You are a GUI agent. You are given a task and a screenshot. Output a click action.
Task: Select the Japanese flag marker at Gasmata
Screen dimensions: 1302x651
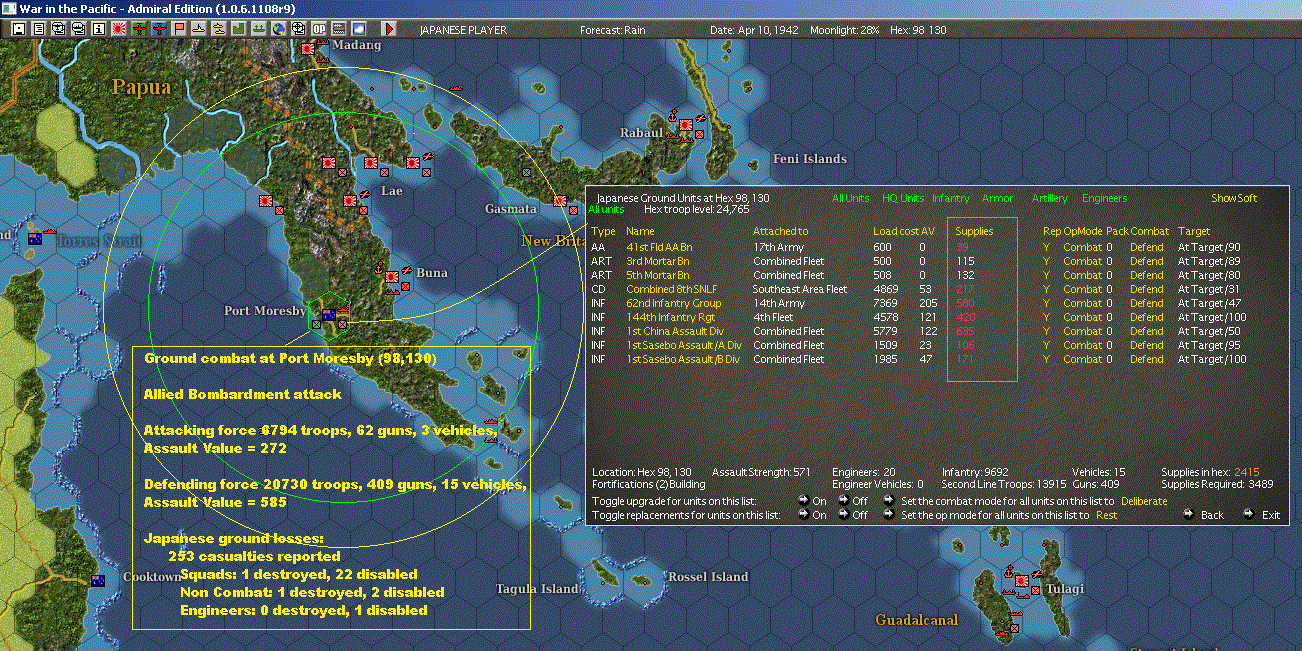click(560, 202)
